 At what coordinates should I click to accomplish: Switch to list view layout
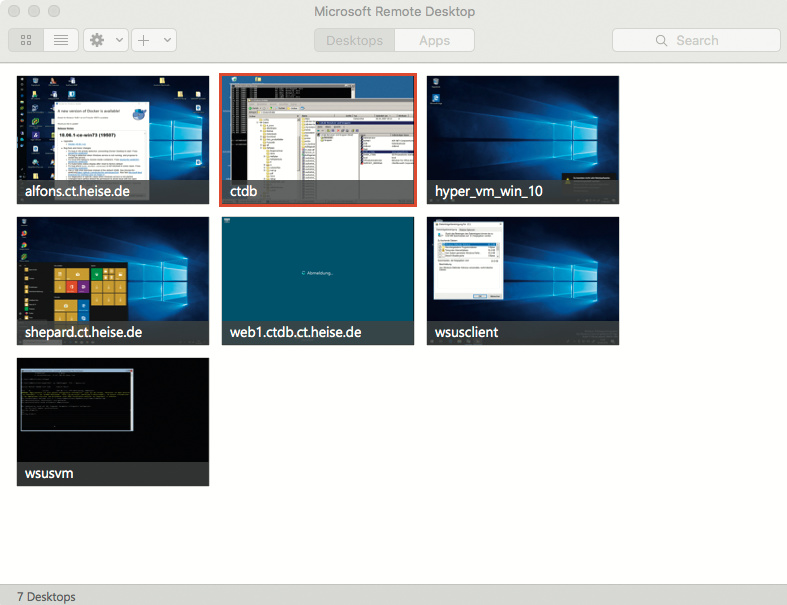point(61,40)
